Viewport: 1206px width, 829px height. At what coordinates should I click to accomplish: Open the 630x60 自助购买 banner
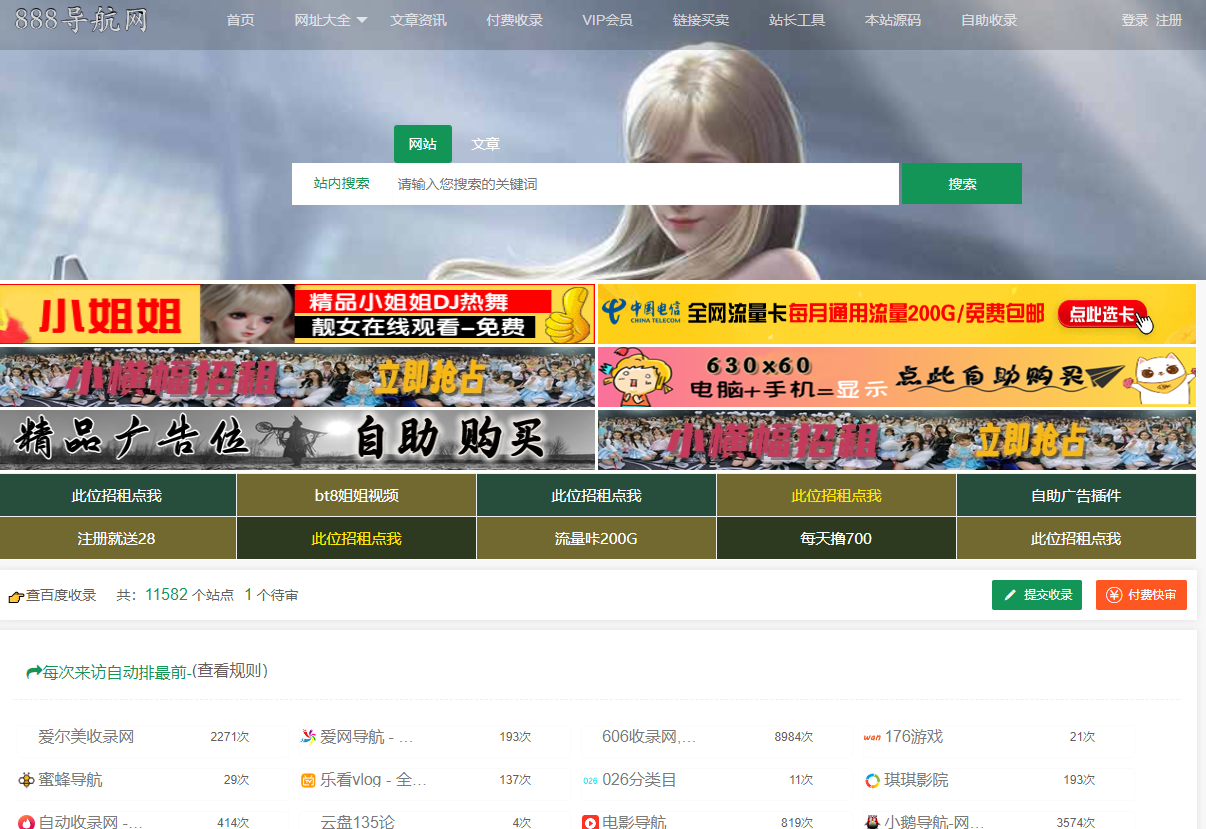(897, 377)
